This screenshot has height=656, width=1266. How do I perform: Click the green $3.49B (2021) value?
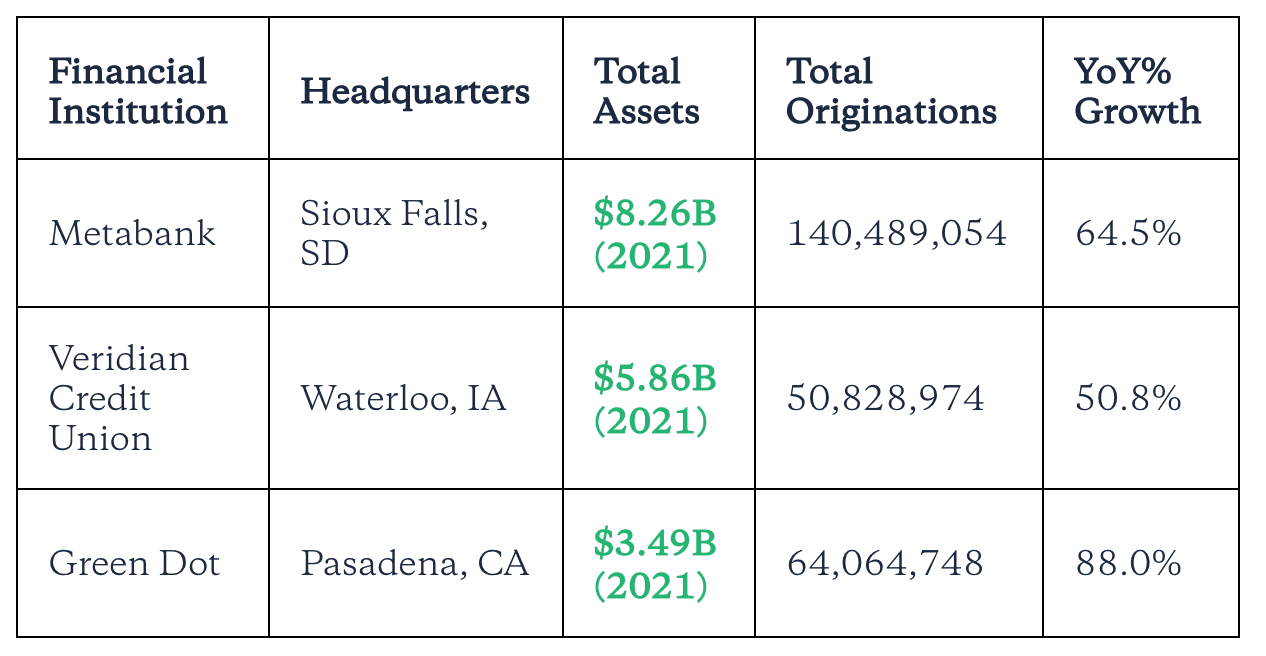coord(655,563)
